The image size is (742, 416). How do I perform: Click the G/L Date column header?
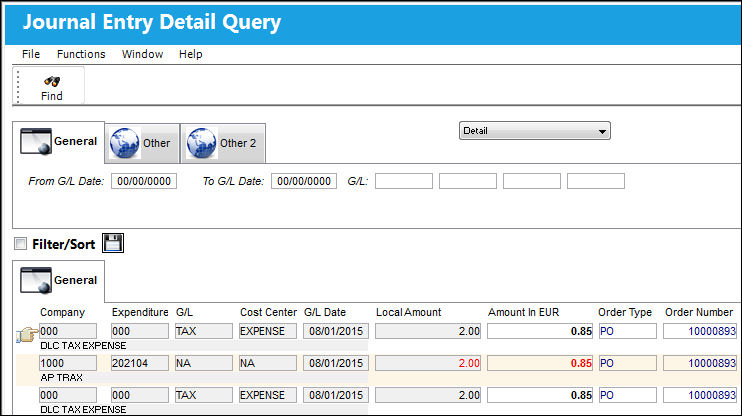[x=325, y=312]
